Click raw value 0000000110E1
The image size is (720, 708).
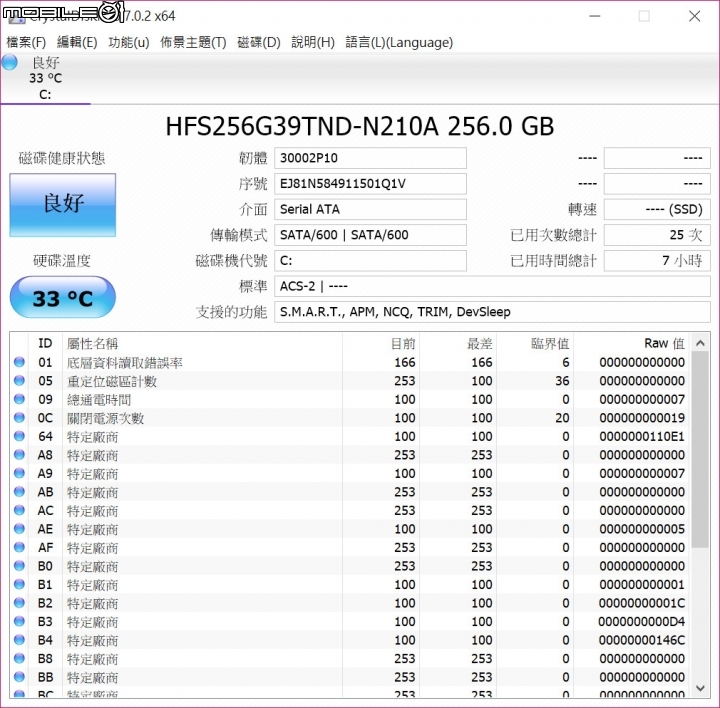pyautogui.click(x=642, y=436)
